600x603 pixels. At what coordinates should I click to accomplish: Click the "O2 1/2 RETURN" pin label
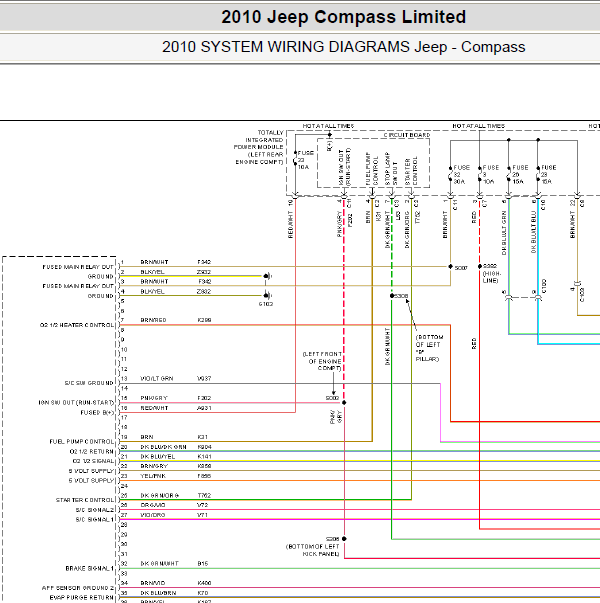click(92, 451)
